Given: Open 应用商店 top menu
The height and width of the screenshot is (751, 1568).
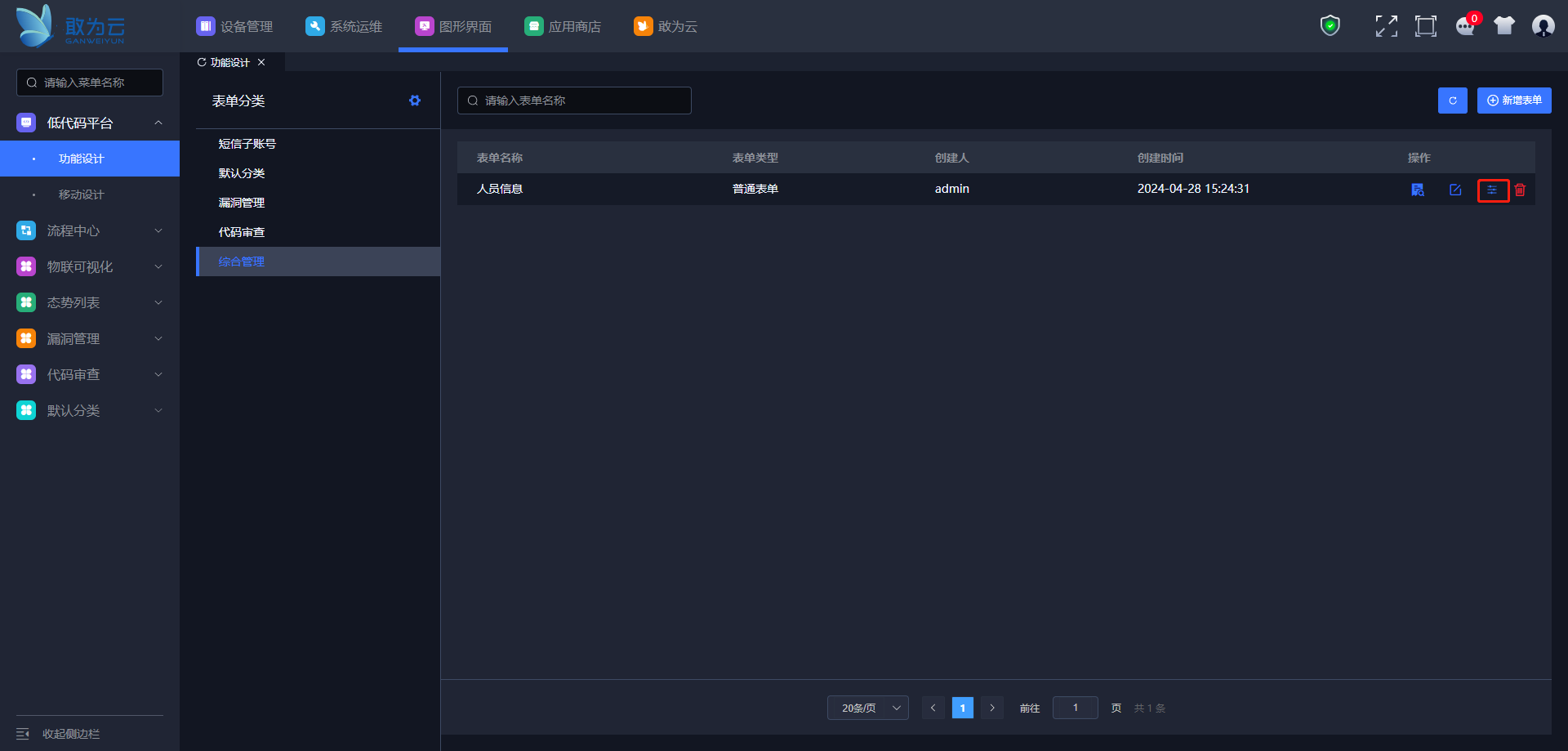Looking at the screenshot, I should tap(563, 26).
